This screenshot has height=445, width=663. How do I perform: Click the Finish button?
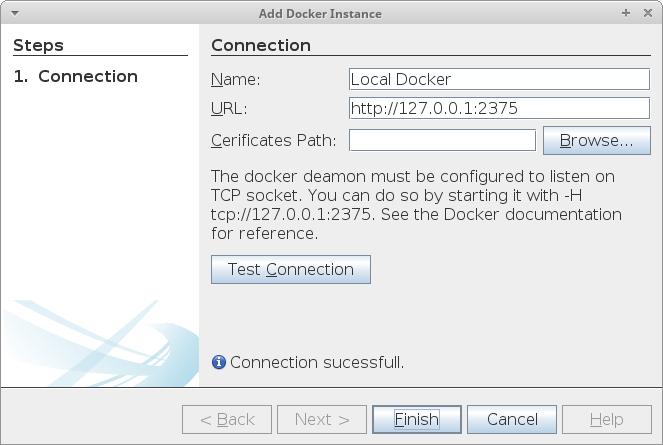click(x=417, y=420)
